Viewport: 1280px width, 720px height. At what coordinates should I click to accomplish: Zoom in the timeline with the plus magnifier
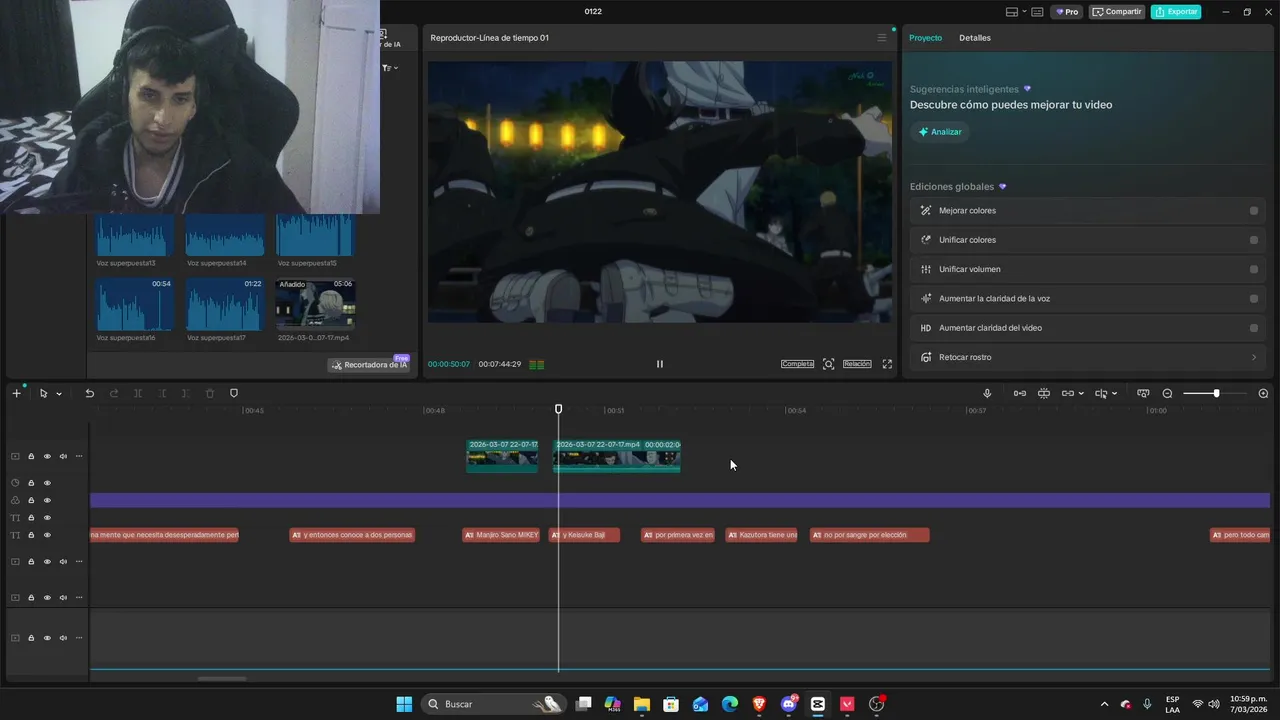(1263, 393)
